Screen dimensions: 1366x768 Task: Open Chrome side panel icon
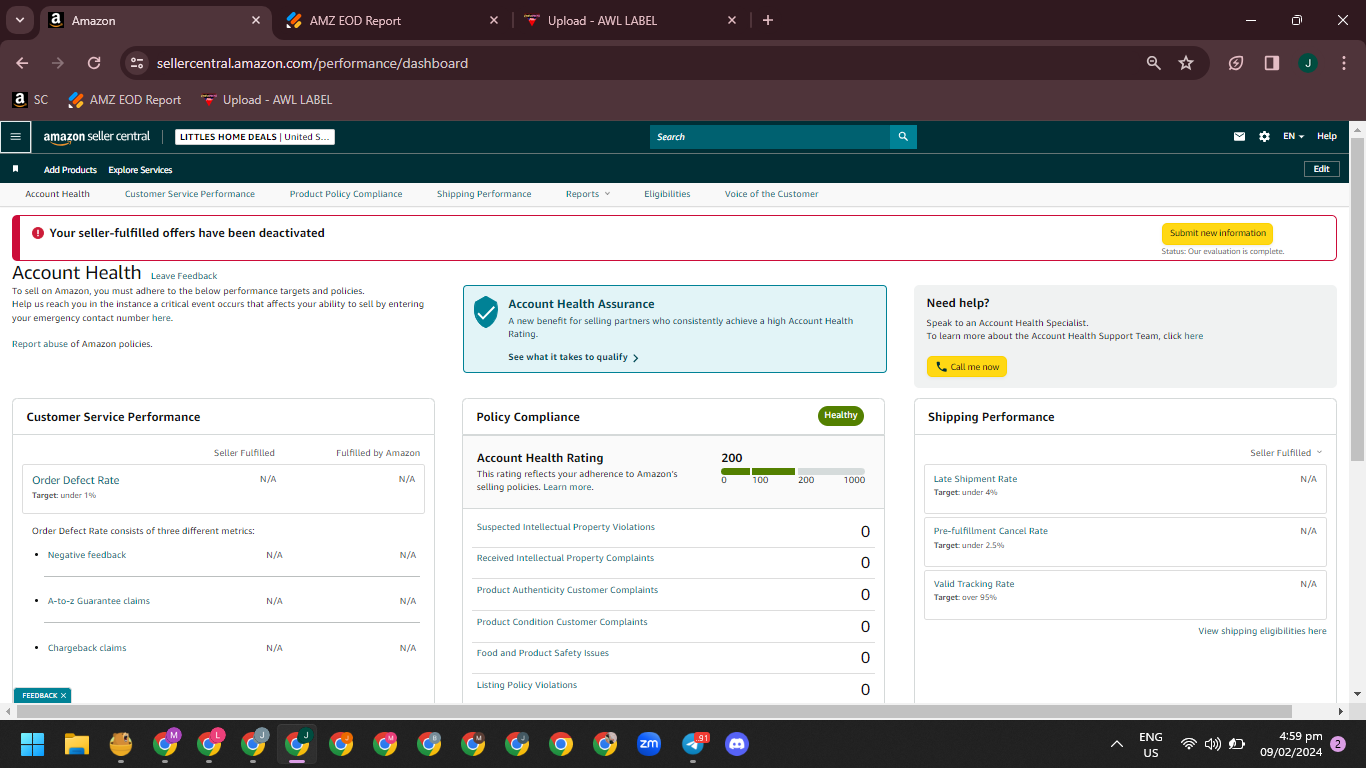click(x=1272, y=63)
